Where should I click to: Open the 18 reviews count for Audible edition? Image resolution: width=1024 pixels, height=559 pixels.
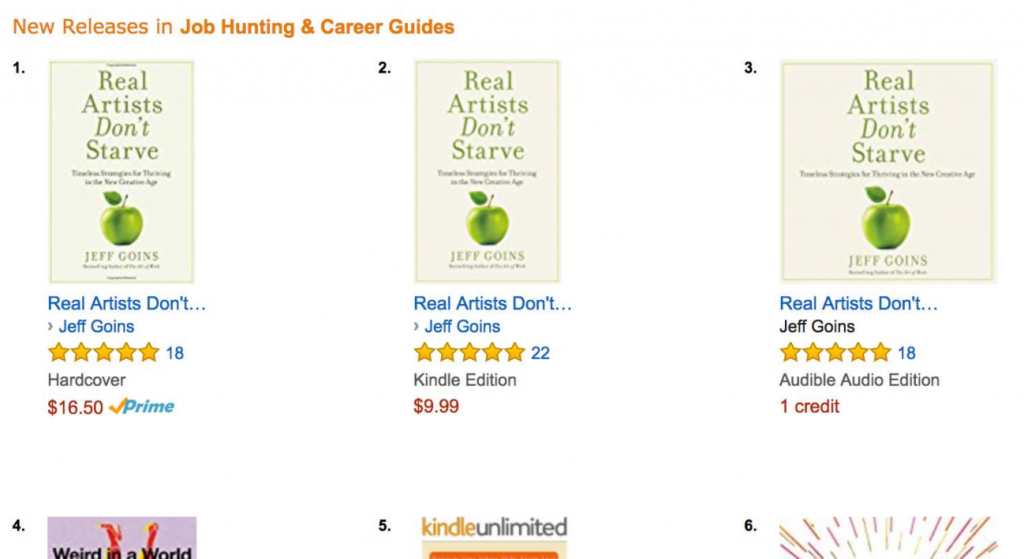click(906, 353)
